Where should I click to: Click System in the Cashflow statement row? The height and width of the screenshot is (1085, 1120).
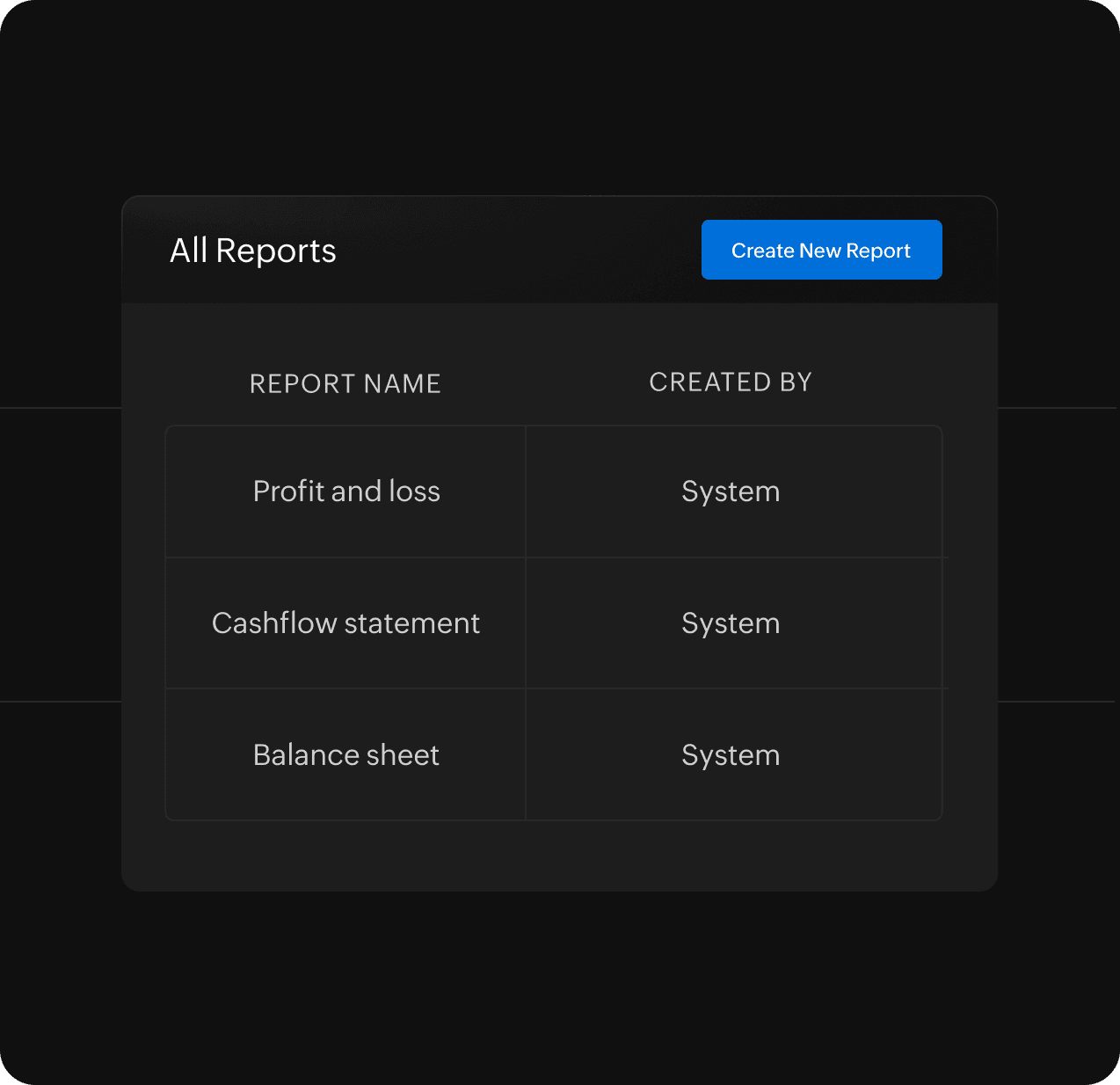(731, 623)
